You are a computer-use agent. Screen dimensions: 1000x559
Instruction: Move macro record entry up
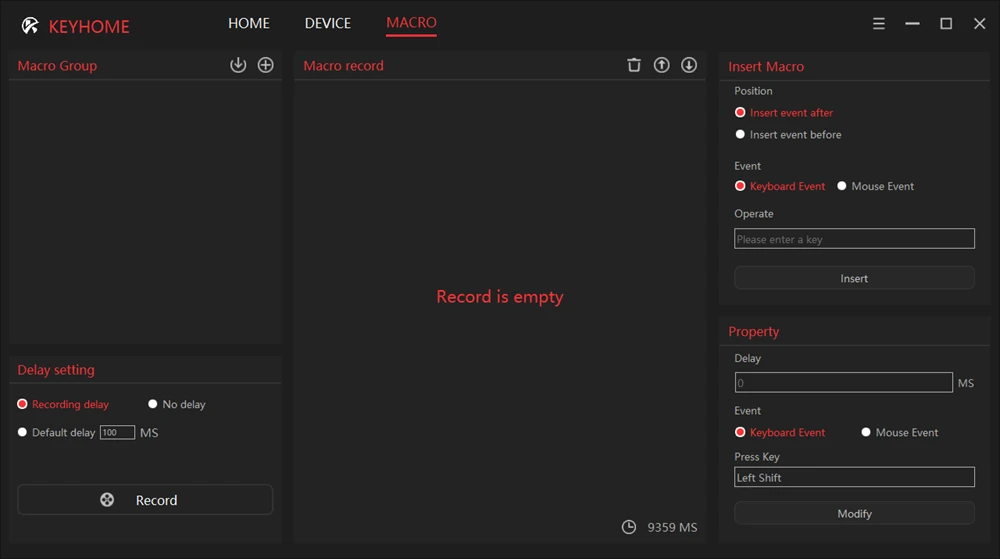[x=661, y=65]
